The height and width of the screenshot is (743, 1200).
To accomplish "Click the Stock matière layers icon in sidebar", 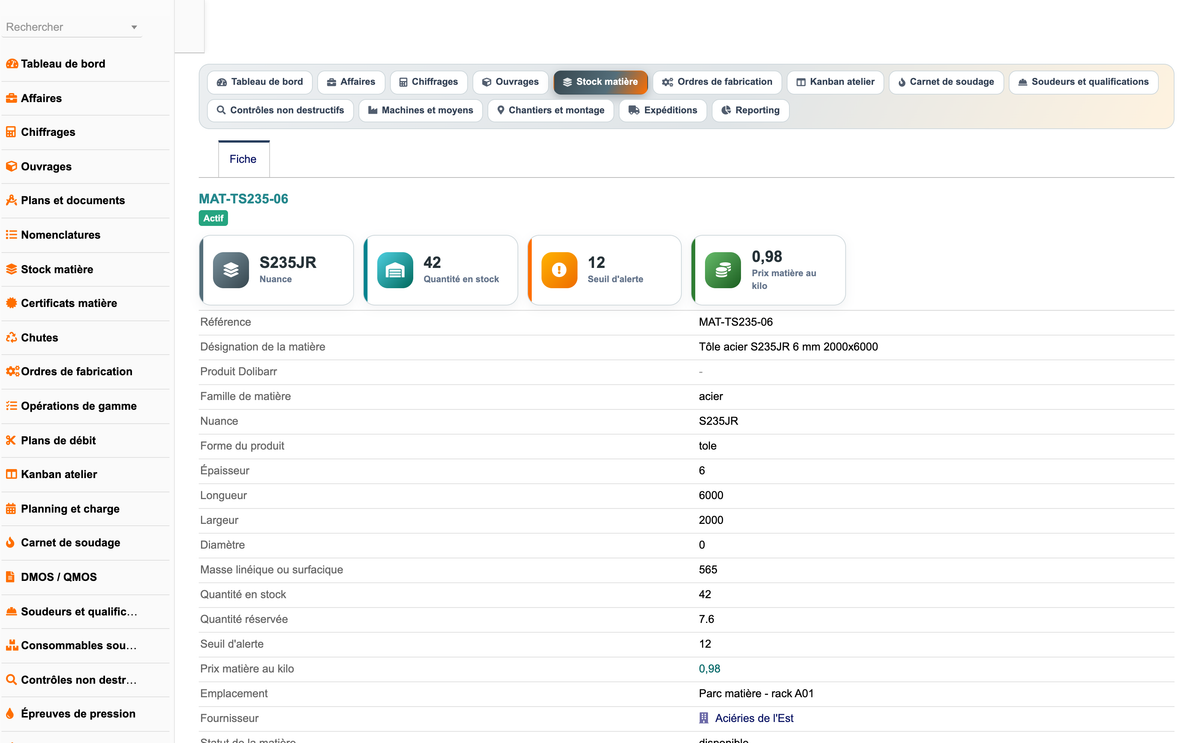I will click(x=12, y=269).
